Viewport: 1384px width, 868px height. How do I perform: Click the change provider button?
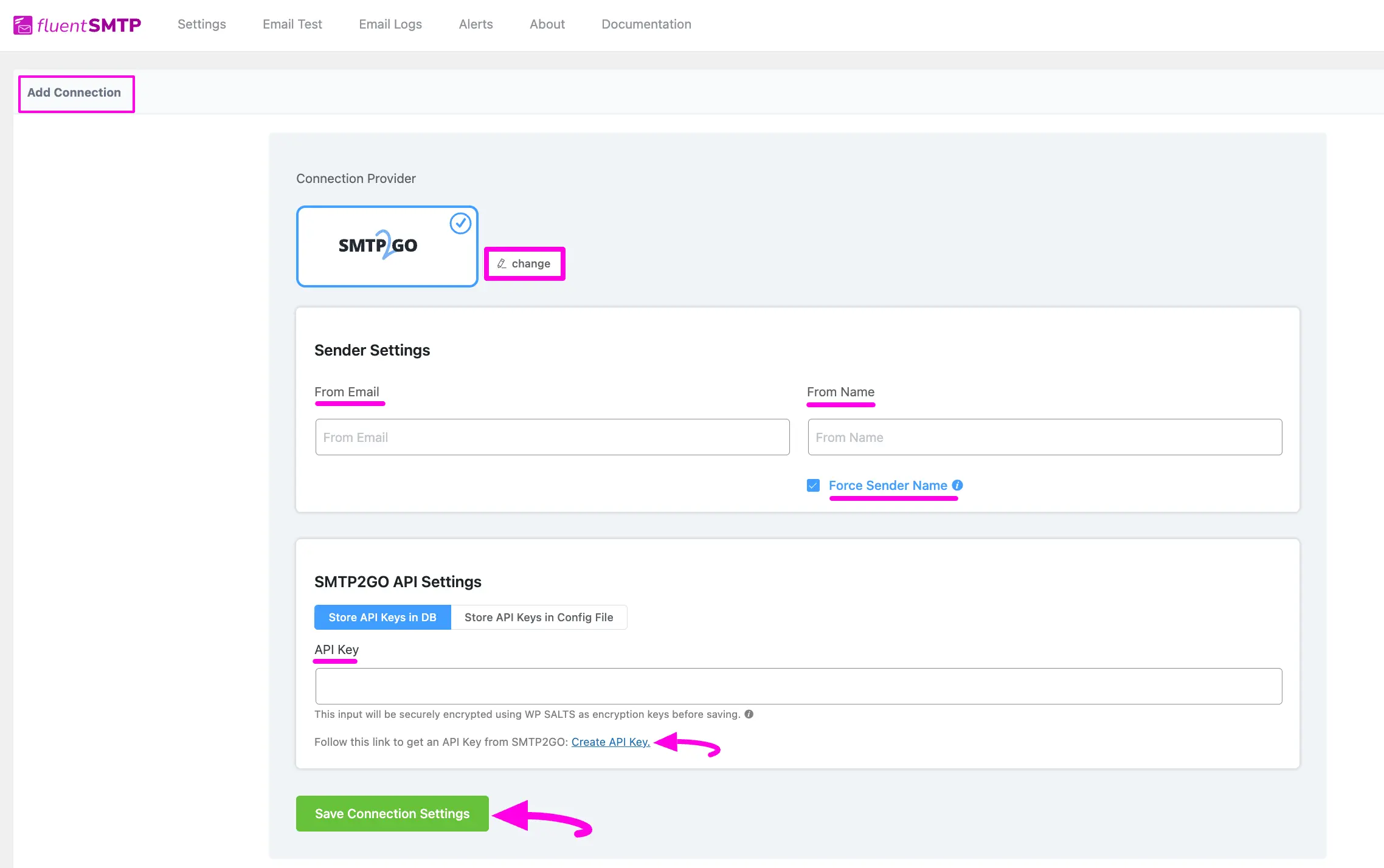click(x=524, y=264)
